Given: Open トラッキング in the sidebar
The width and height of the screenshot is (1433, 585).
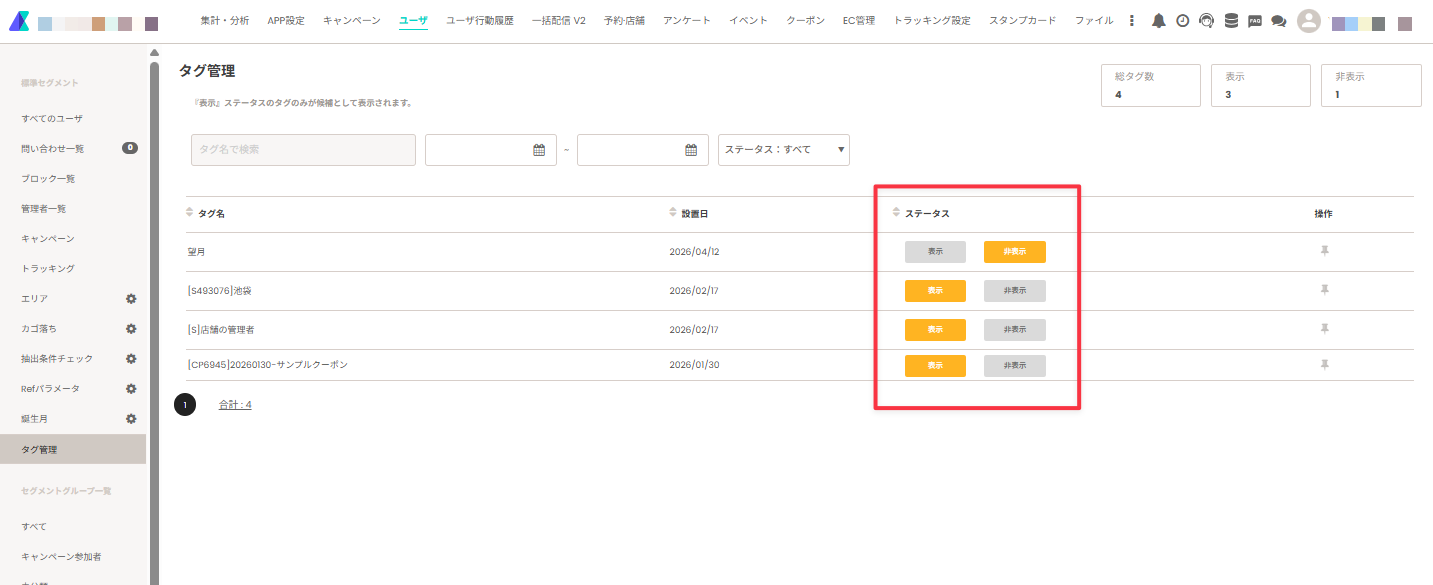Looking at the screenshot, I should tap(48, 269).
